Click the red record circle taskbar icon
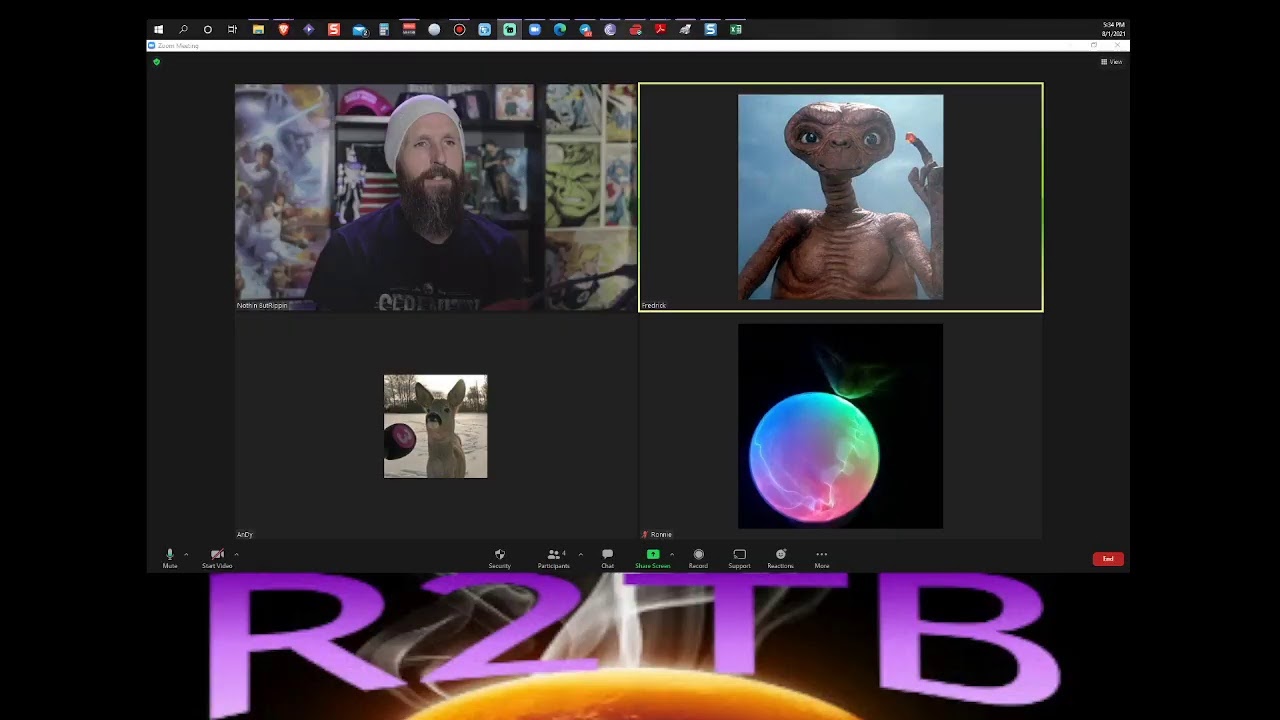The height and width of the screenshot is (720, 1280). pyautogui.click(x=459, y=30)
